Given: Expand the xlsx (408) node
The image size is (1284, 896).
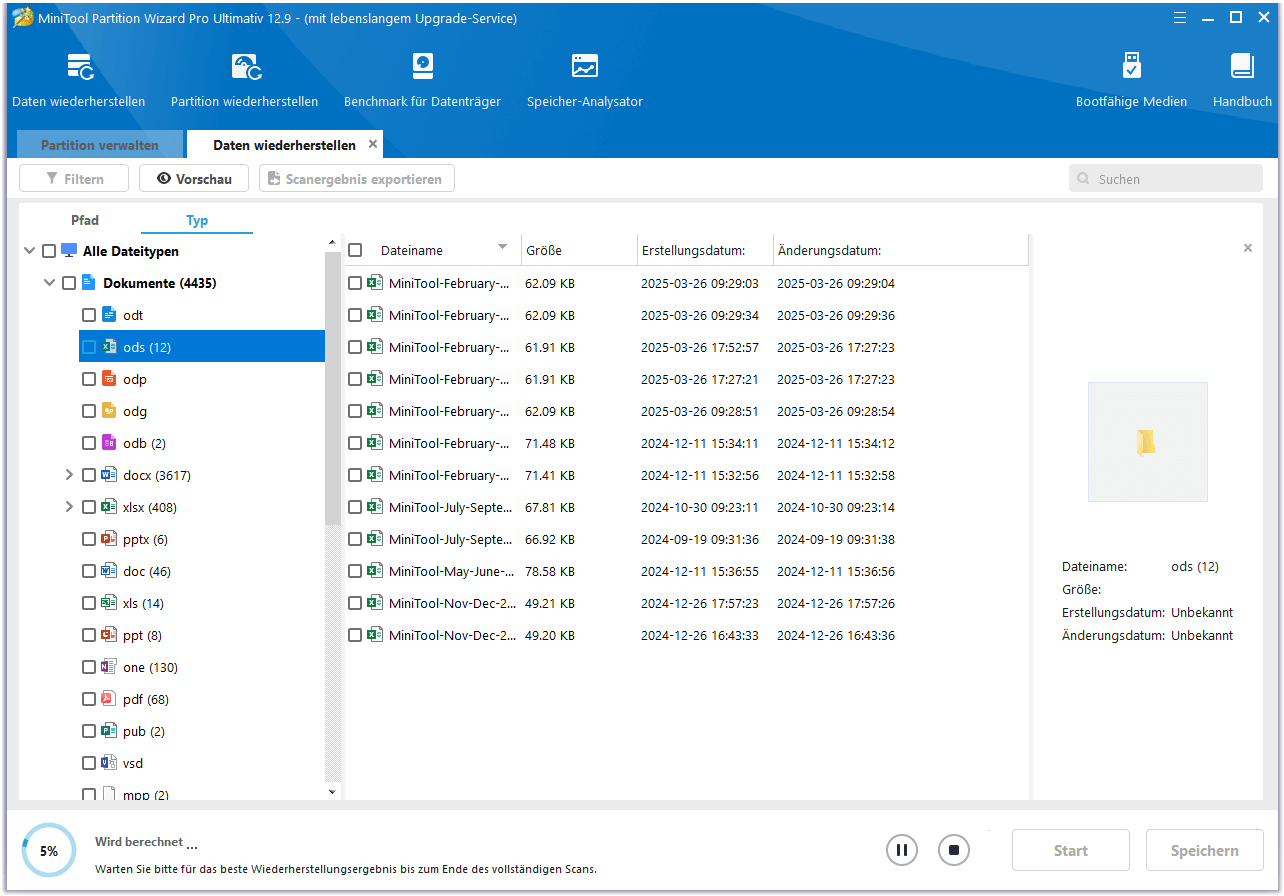Looking at the screenshot, I should pyautogui.click(x=69, y=507).
